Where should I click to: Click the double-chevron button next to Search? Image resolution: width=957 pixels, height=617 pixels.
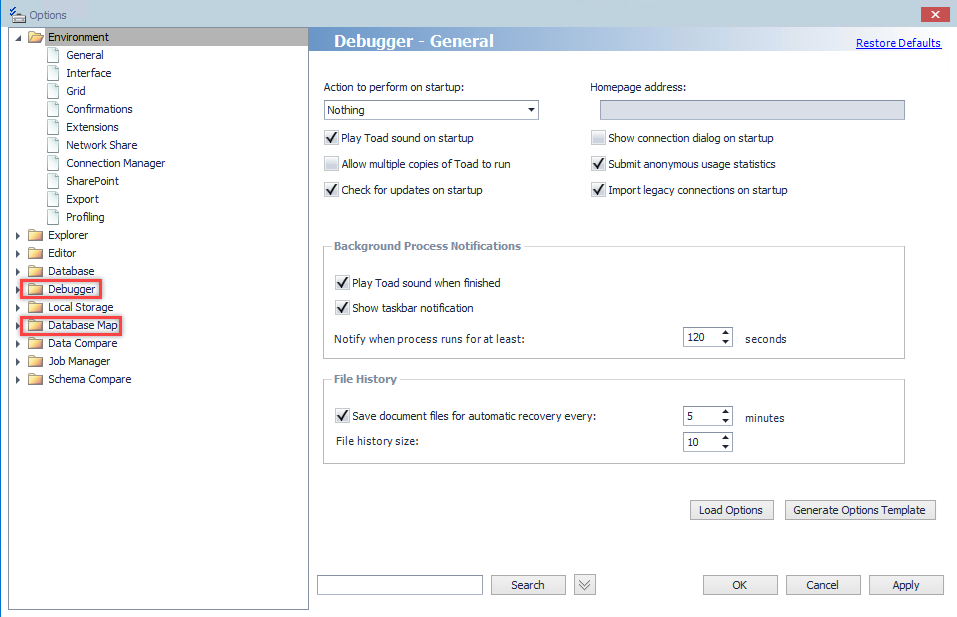point(585,585)
